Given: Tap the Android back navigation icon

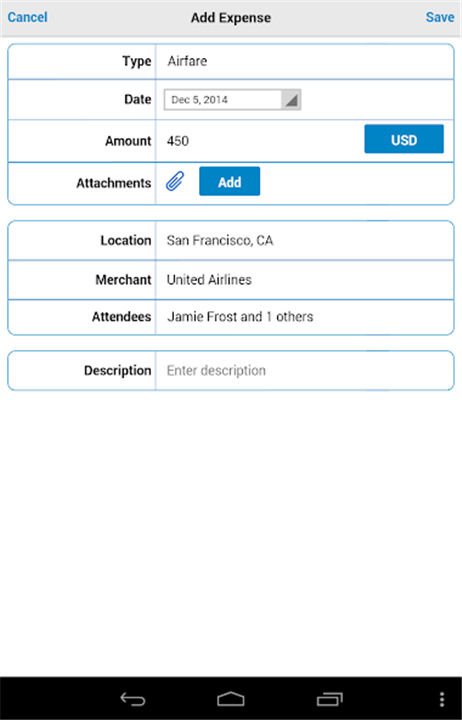Looking at the screenshot, I should pos(133,699).
